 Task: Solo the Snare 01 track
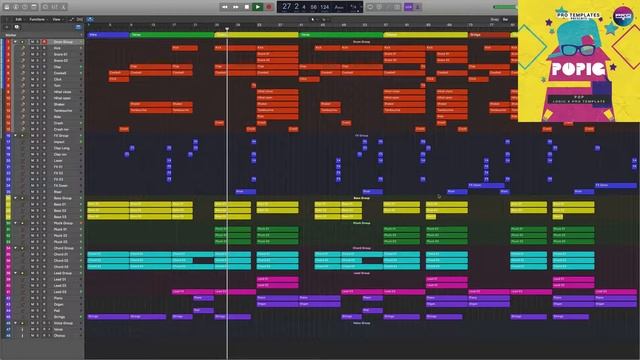[38, 54]
